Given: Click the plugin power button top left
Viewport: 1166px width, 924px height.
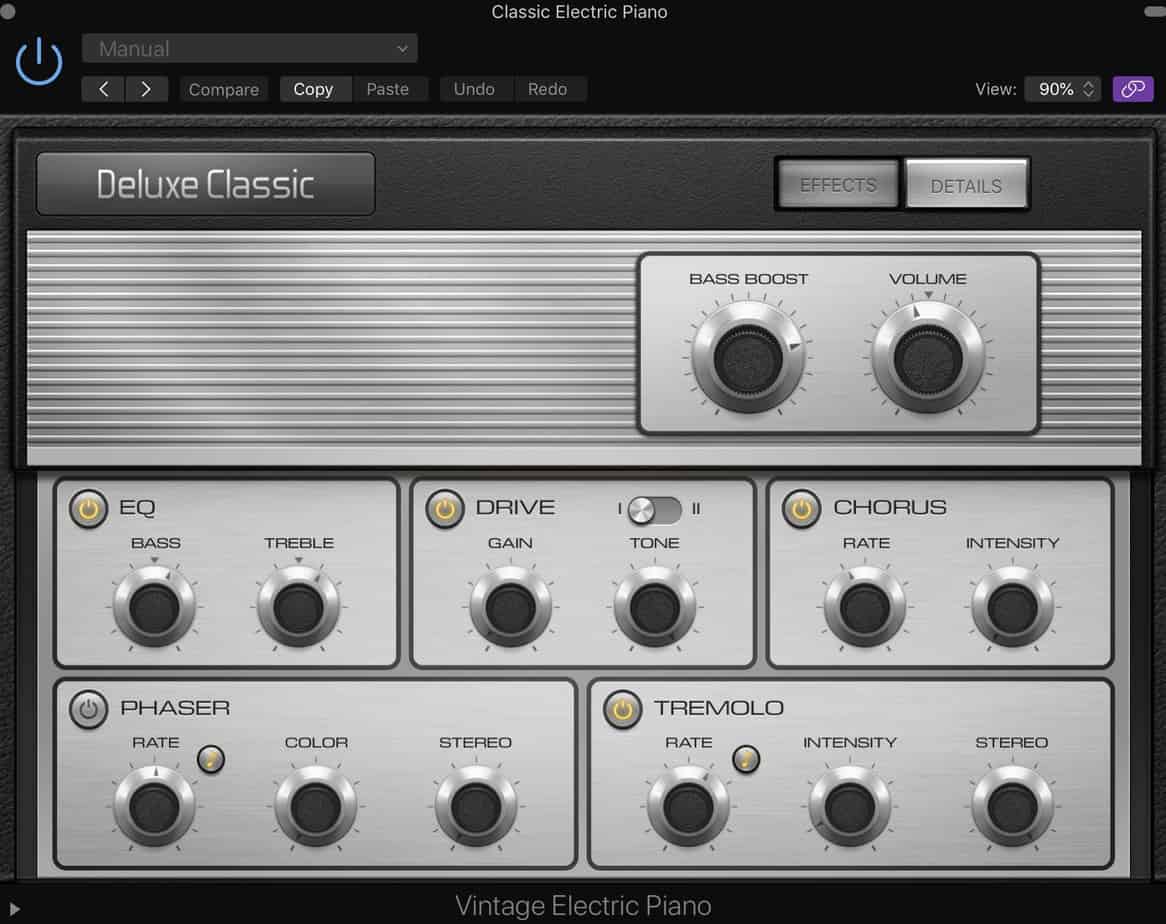Looking at the screenshot, I should [38, 61].
